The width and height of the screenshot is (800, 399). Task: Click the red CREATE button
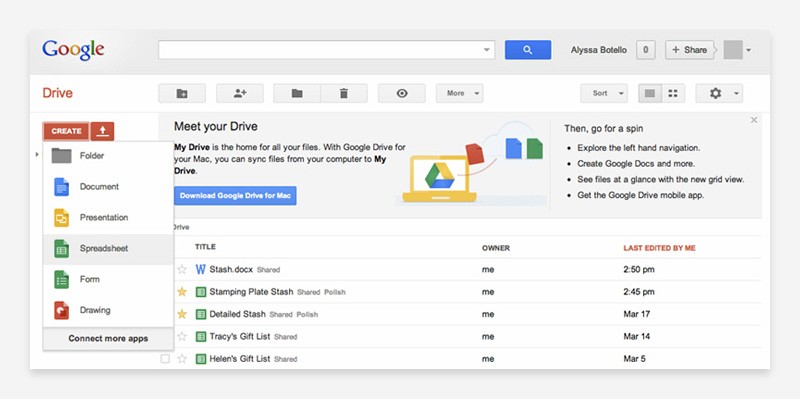(x=66, y=131)
